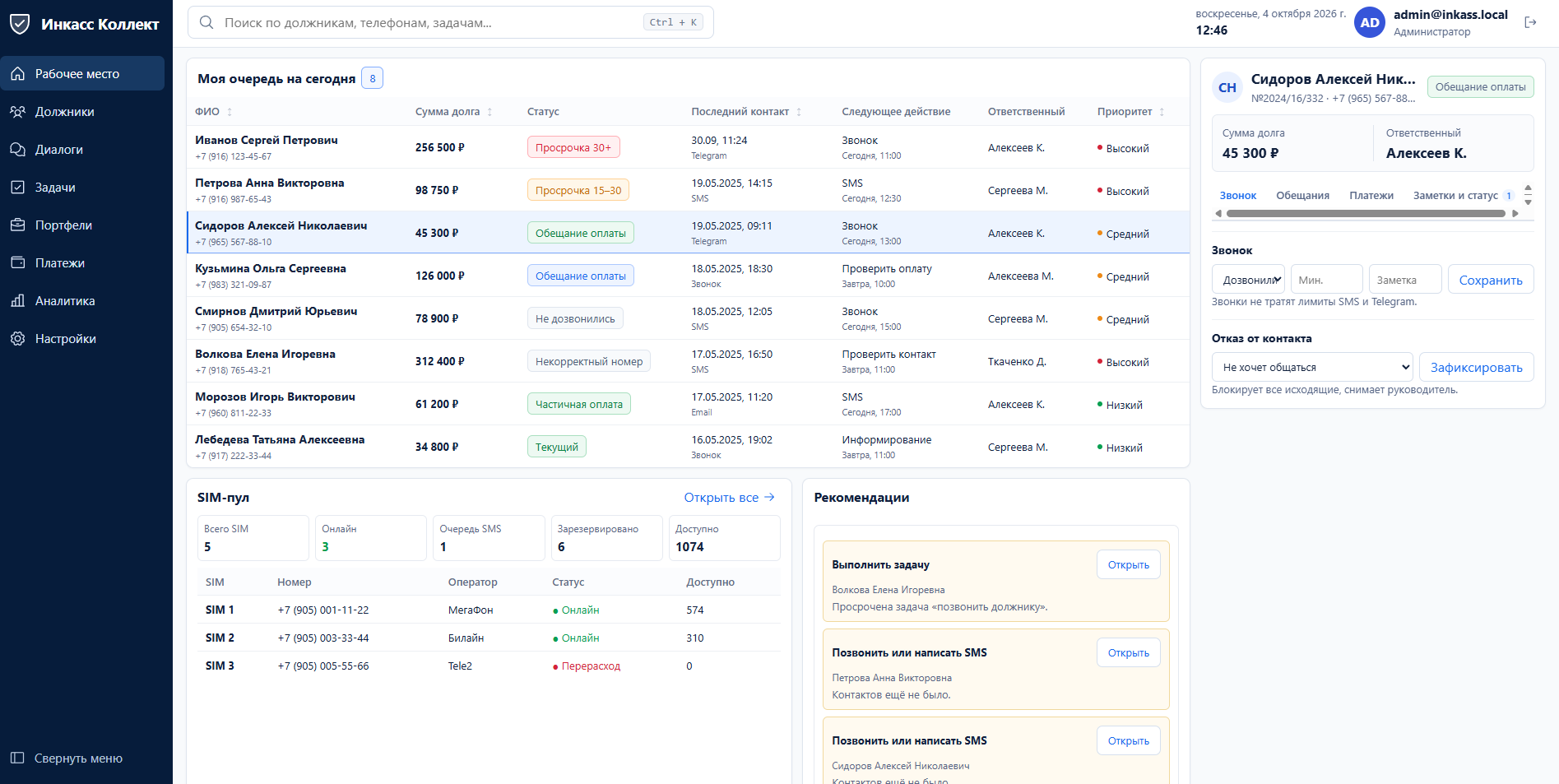Viewport: 1559px width, 784px height.
Task: Click the down arrow beside Заметки и статус
Action: click(x=1528, y=202)
